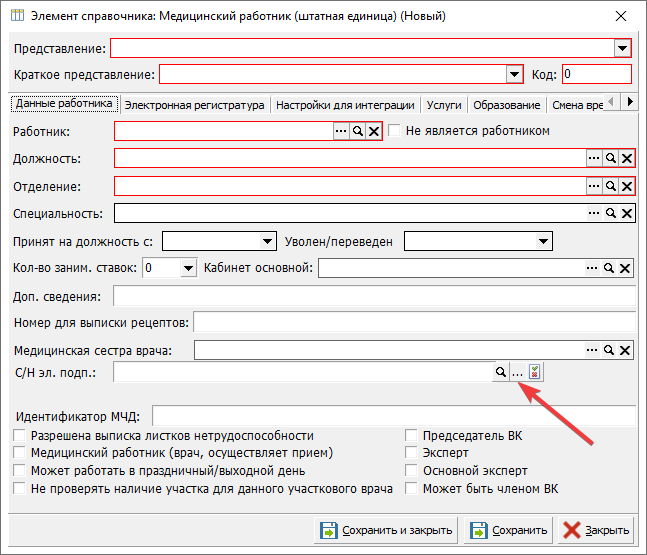Open Принят на должность с date dropdown

(267, 241)
